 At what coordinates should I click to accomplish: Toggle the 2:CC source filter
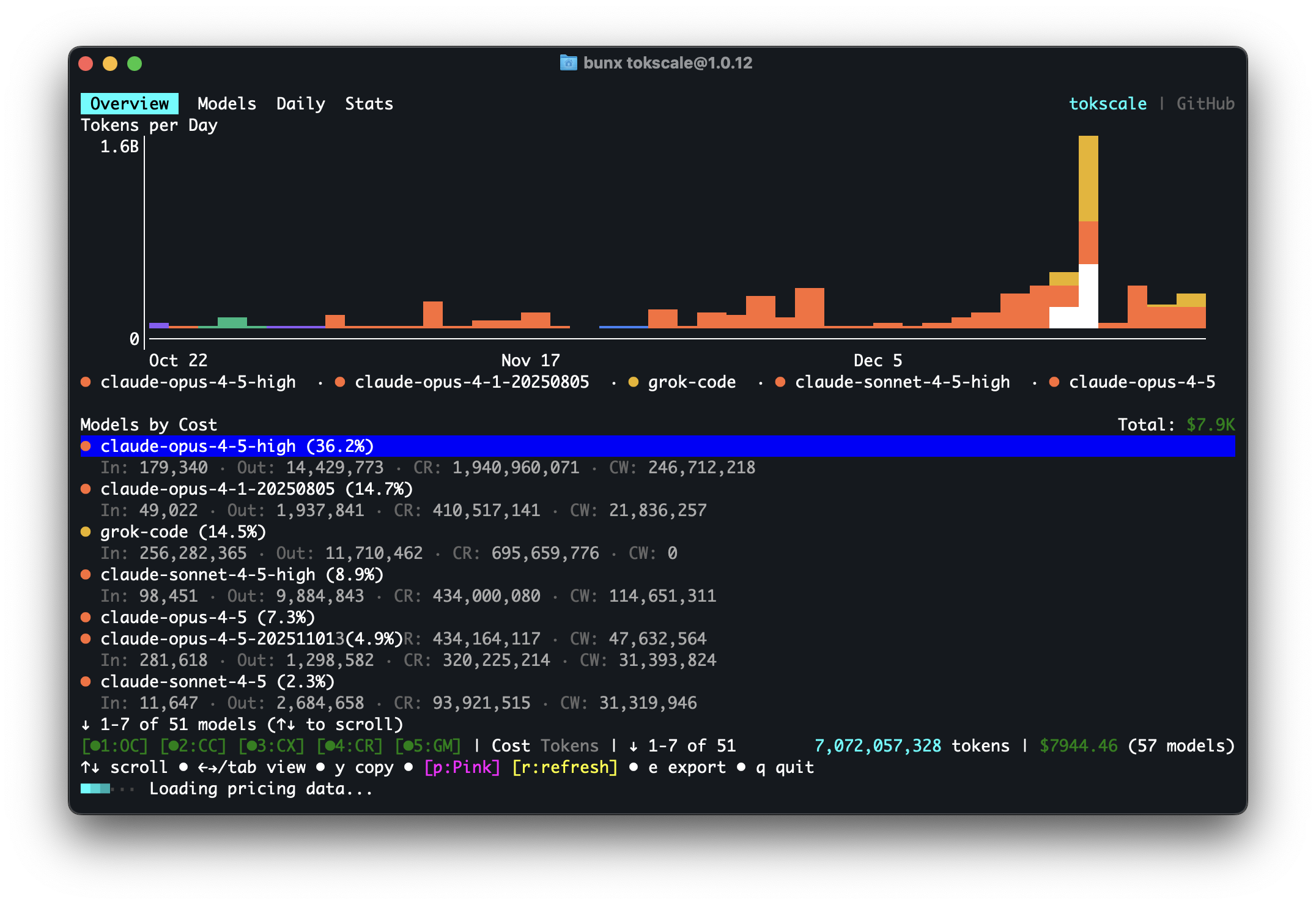pos(193,746)
